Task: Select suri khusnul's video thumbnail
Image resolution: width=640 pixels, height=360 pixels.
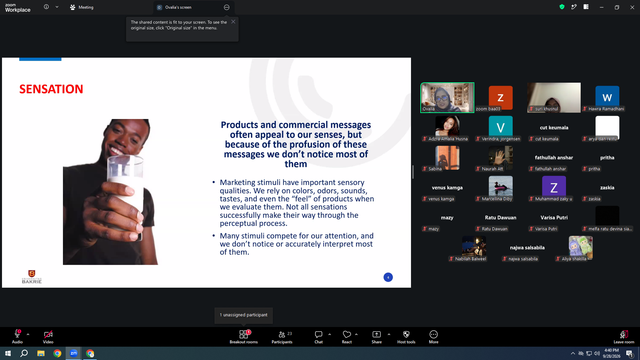Action: coord(554,98)
